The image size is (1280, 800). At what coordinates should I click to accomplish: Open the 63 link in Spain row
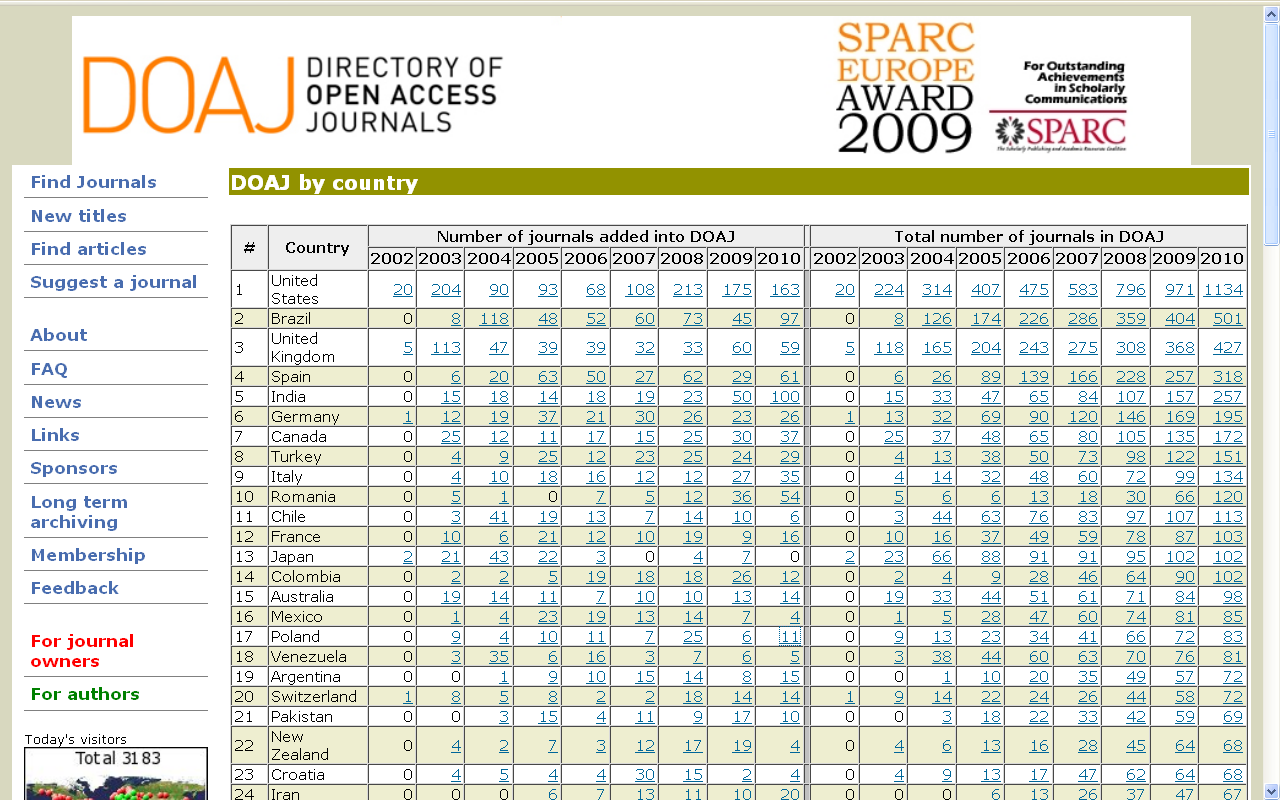548,377
